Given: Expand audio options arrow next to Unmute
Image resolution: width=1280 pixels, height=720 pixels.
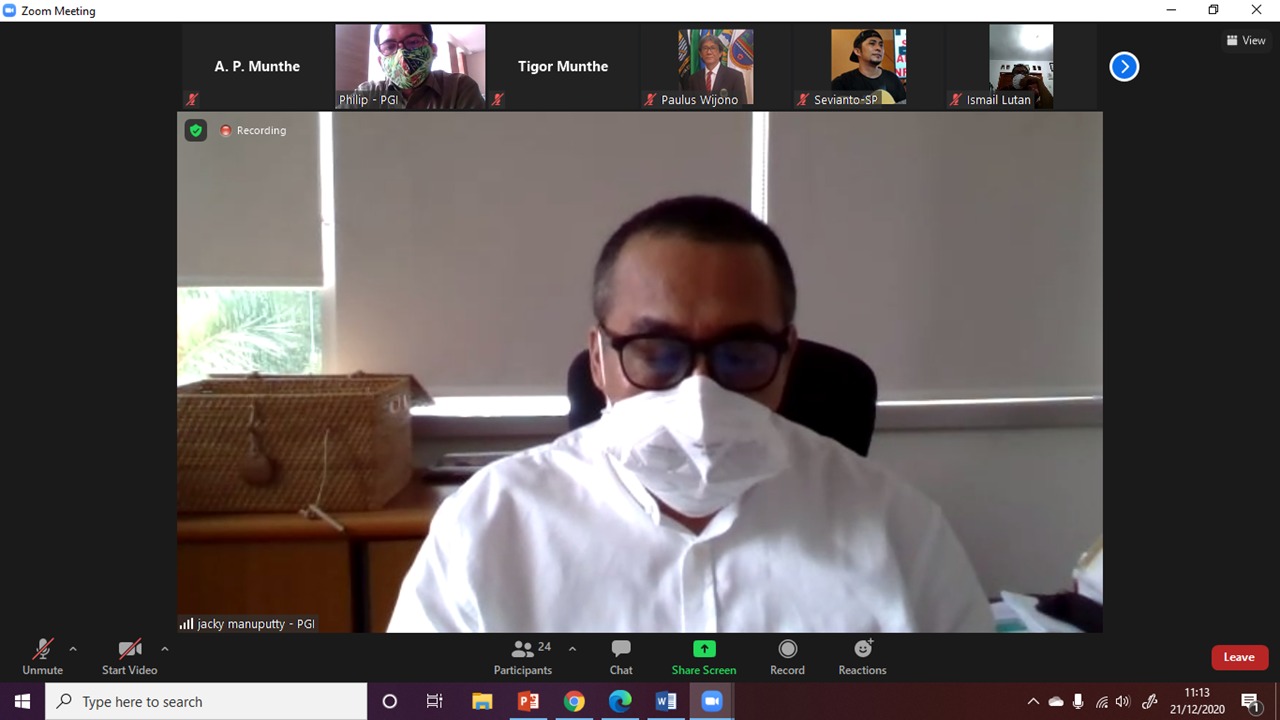Looking at the screenshot, I should pyautogui.click(x=73, y=649).
